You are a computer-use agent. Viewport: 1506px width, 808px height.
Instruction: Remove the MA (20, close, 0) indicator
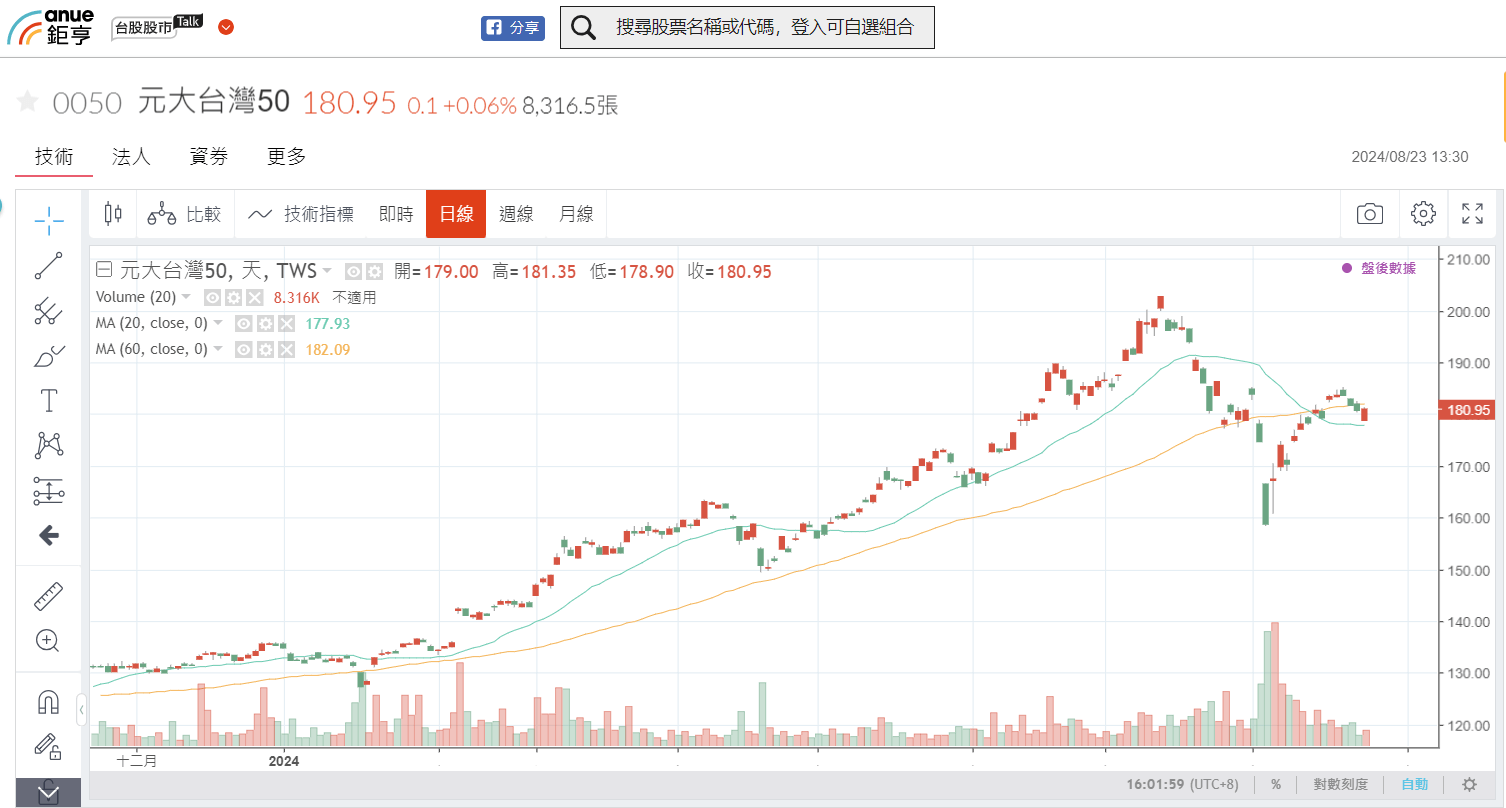tap(286, 323)
